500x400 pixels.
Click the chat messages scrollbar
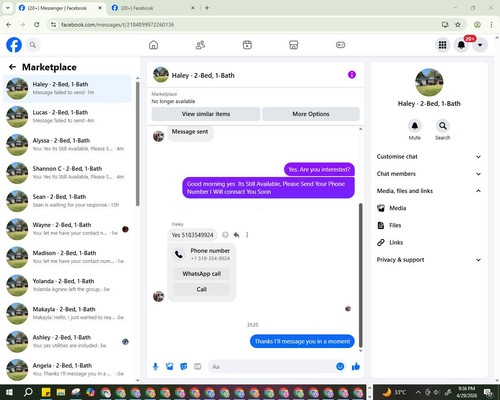tap(361, 275)
